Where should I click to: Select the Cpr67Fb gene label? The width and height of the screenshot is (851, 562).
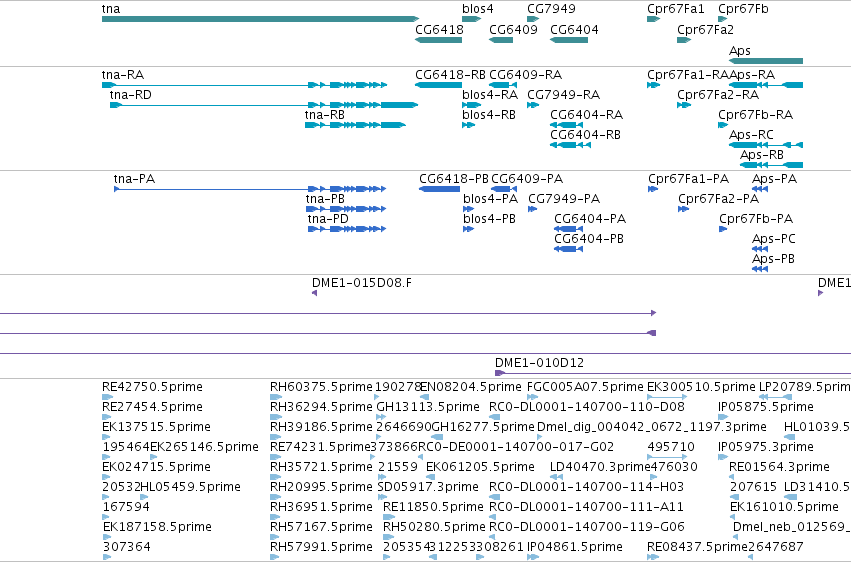743,9
